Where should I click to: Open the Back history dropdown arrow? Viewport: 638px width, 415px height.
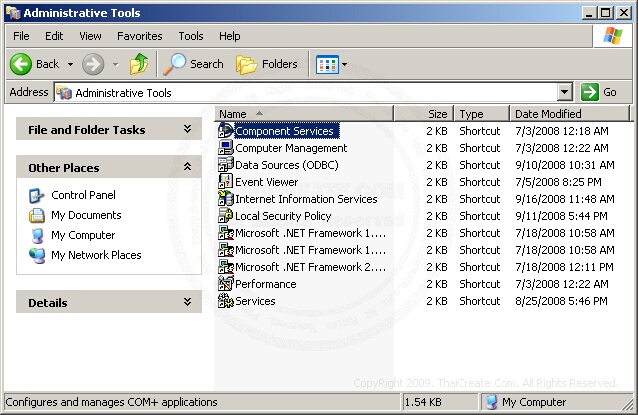70,64
